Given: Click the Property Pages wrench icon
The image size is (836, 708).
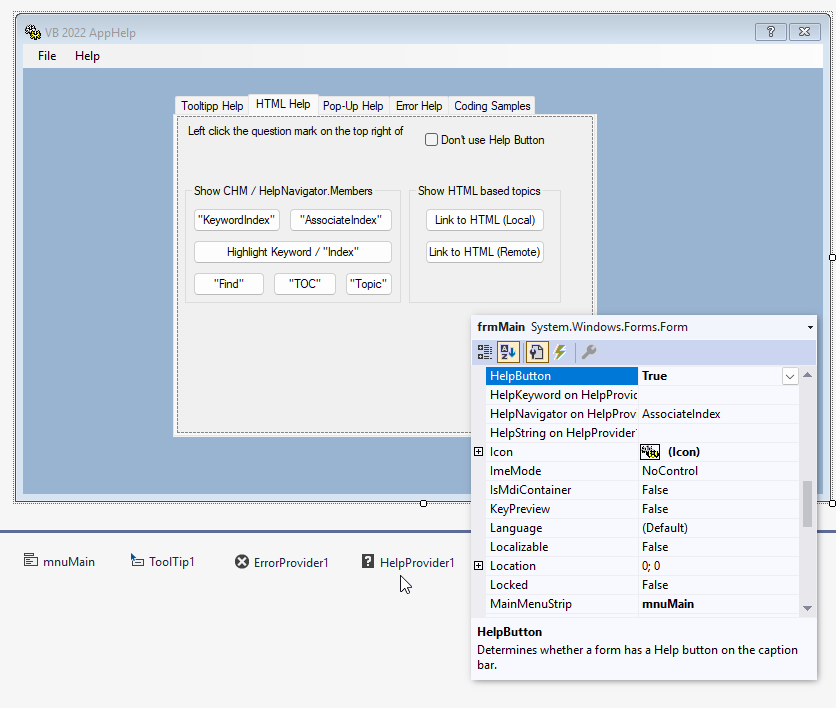Looking at the screenshot, I should 589,352.
